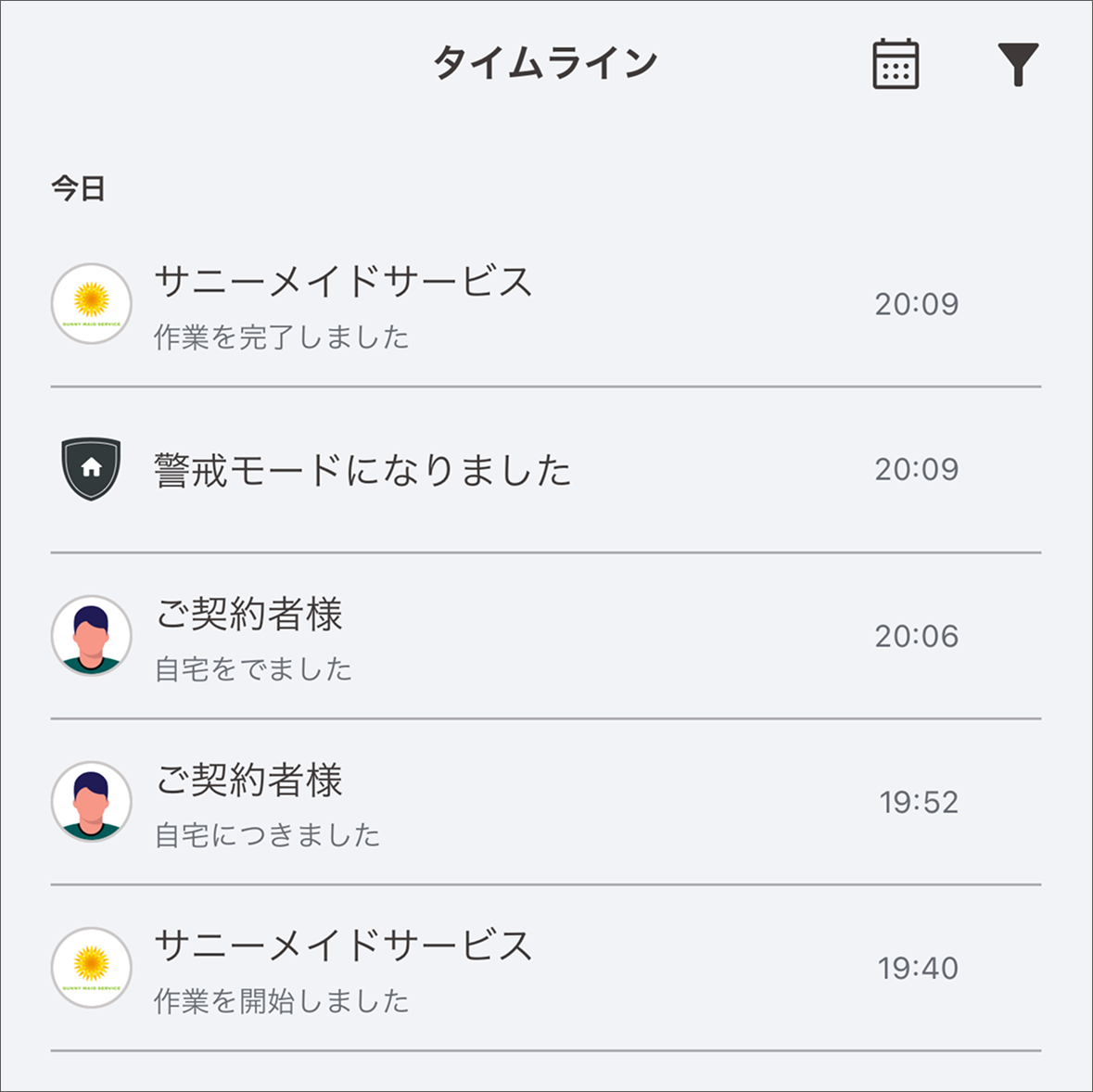Open the filter icon
The height and width of the screenshot is (1092, 1093).
(x=1019, y=65)
